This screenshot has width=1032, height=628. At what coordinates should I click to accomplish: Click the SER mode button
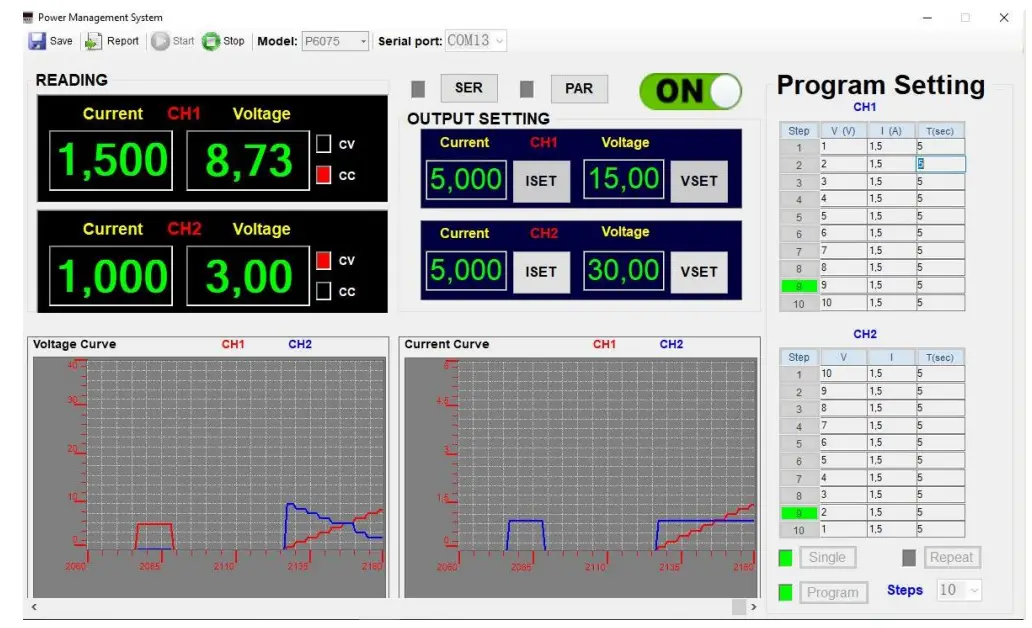469,88
